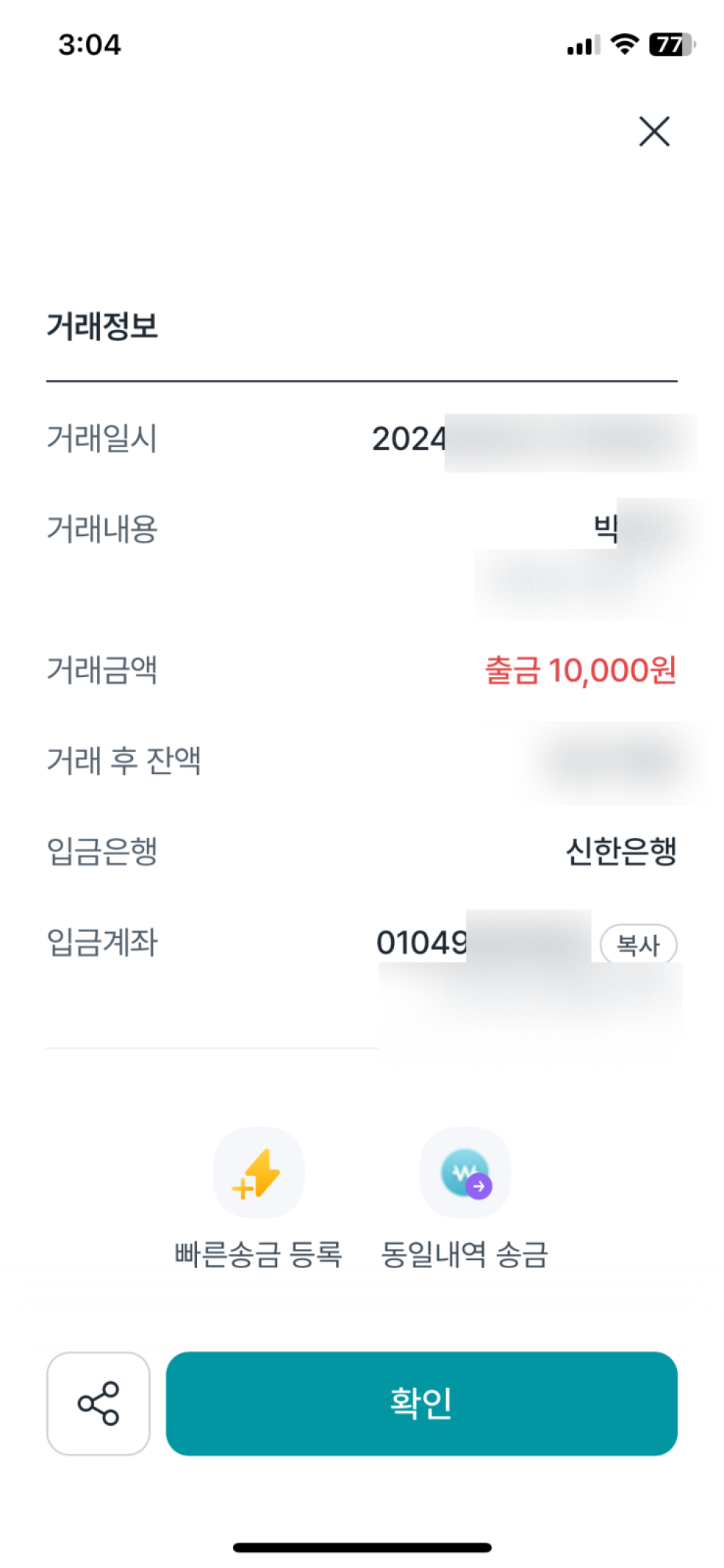The width and height of the screenshot is (724, 1568).
Task: Select the 거래내용 row label
Action: point(102,529)
